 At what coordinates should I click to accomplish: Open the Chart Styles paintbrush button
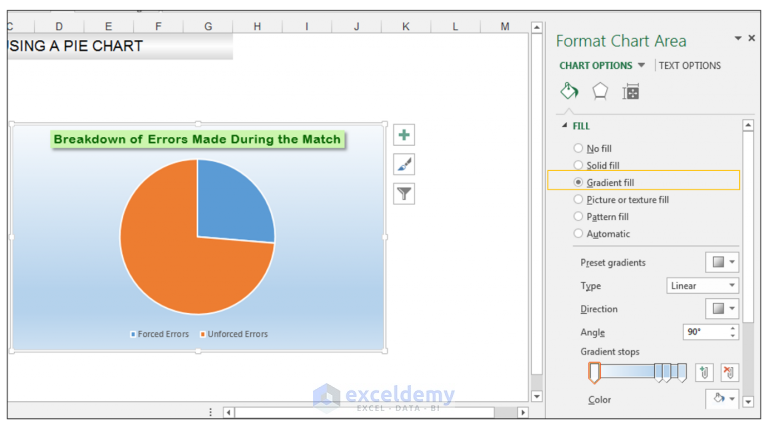tap(404, 165)
